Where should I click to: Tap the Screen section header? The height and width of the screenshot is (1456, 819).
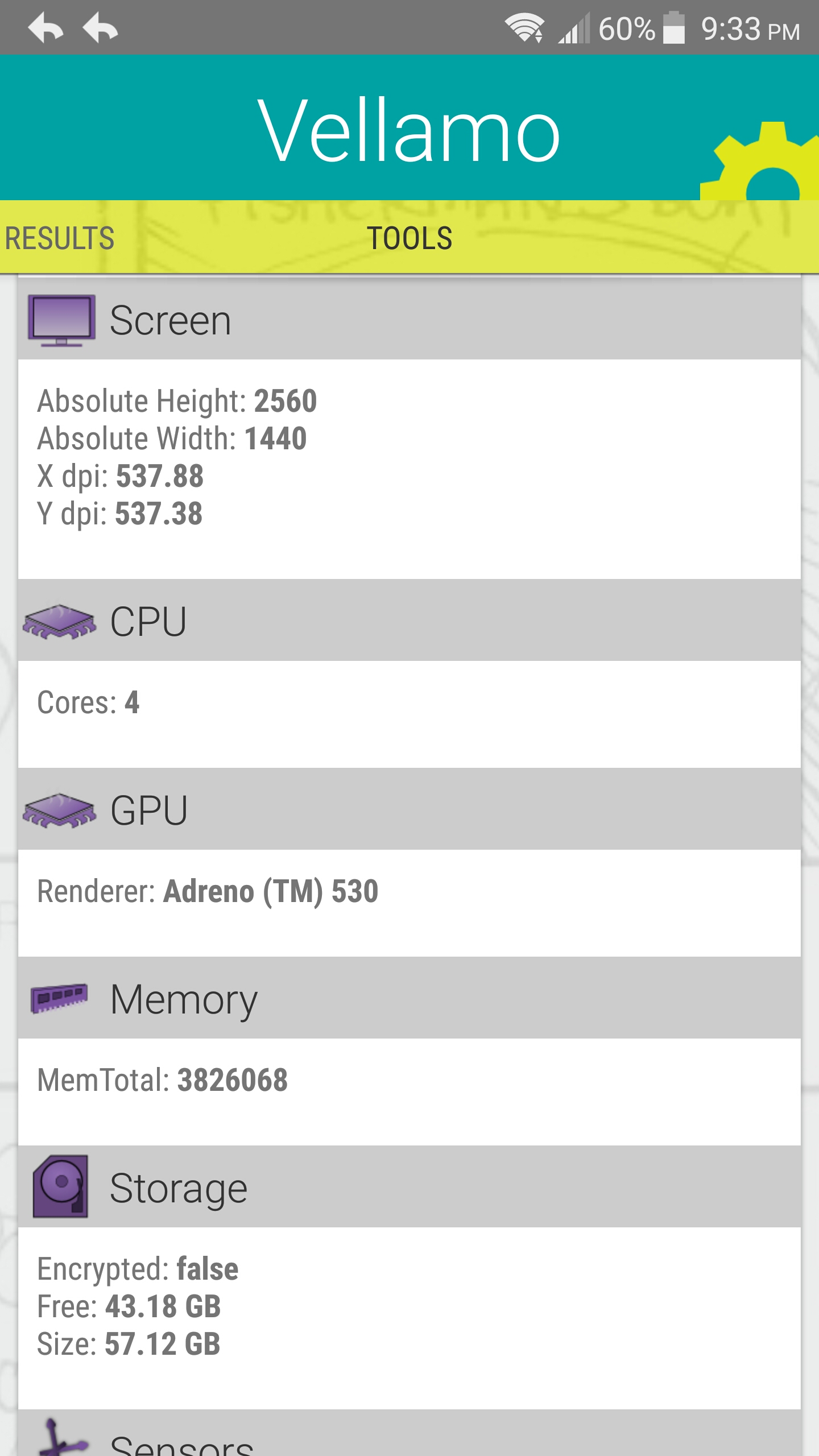pyautogui.click(x=409, y=320)
